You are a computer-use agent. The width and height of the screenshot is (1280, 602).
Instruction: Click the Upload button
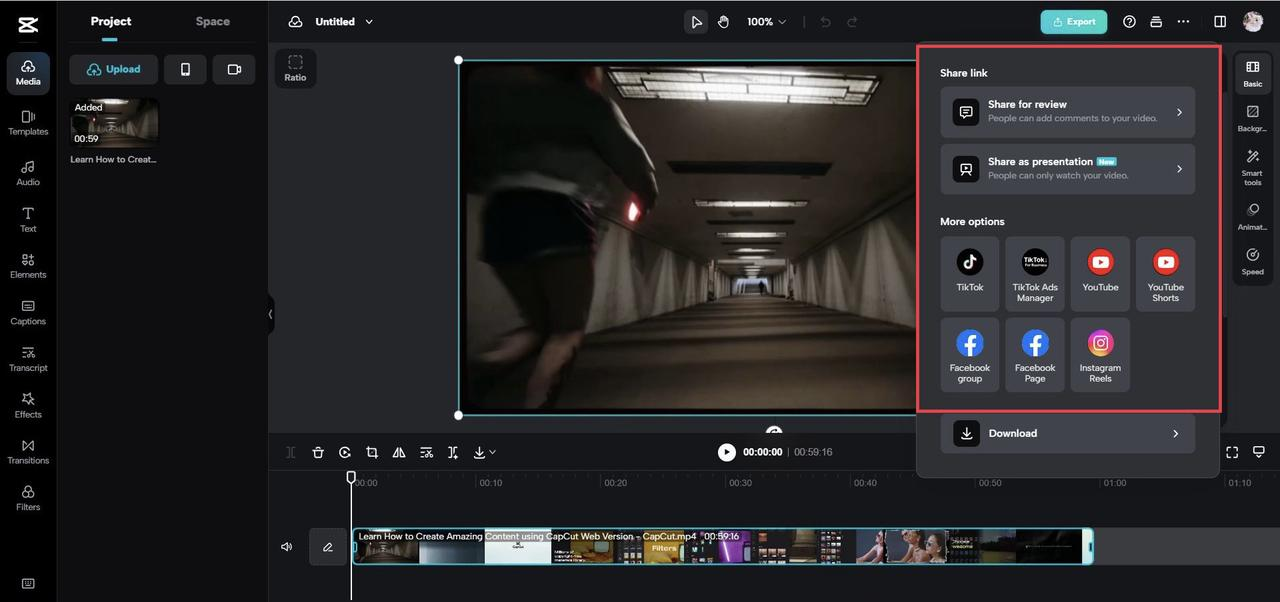[x=113, y=69]
